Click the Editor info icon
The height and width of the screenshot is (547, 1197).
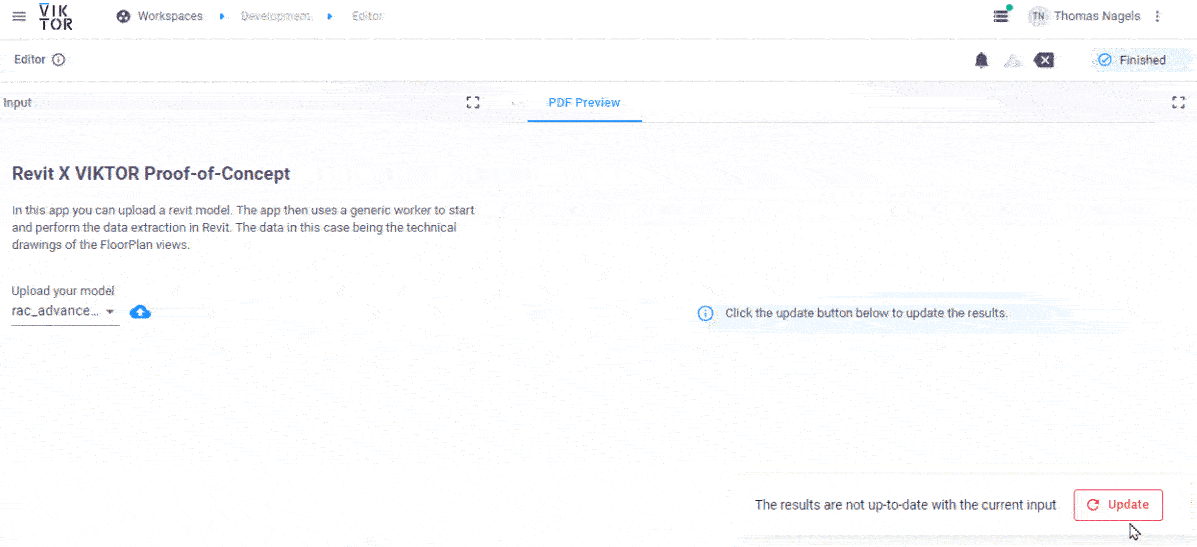59,60
